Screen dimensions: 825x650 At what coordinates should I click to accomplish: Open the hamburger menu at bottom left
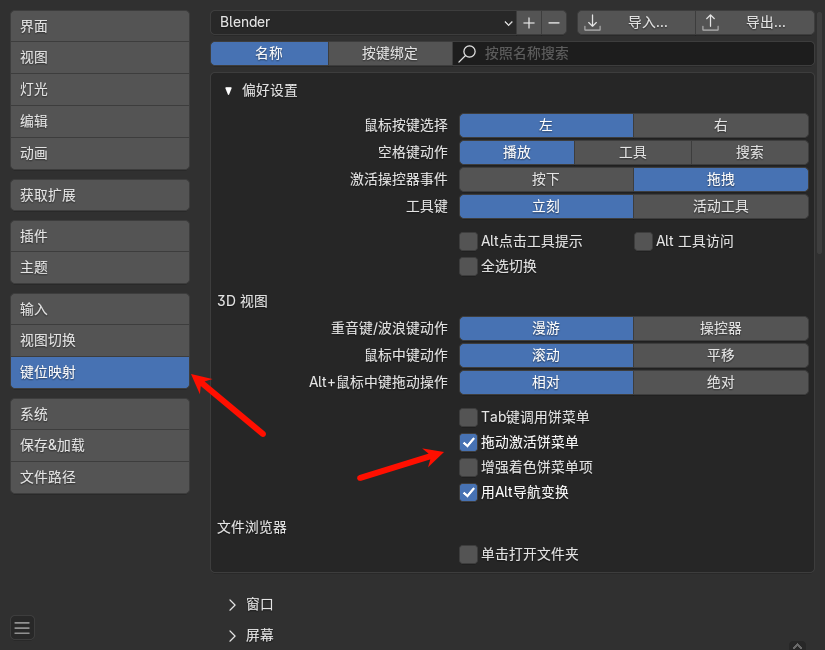click(x=23, y=627)
